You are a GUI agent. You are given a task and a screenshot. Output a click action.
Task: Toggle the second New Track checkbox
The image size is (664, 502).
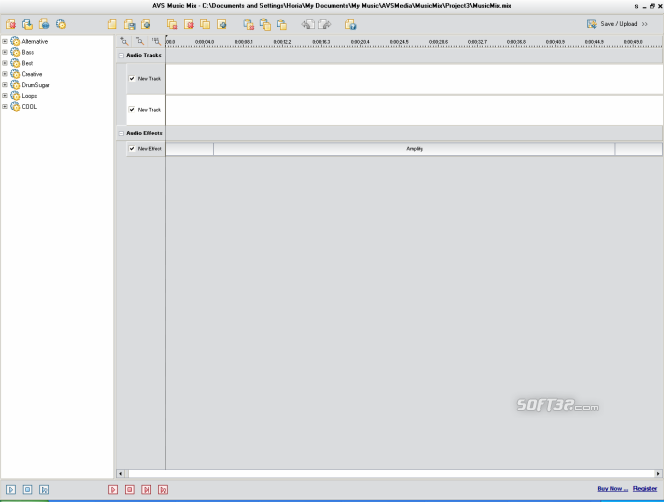pyautogui.click(x=132, y=109)
